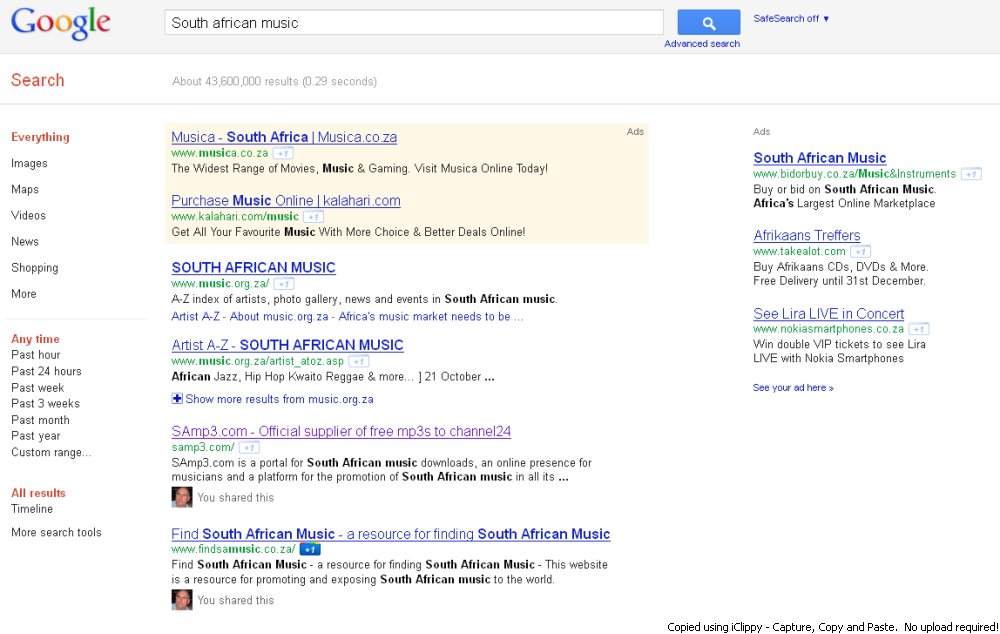Open Artist A-Z - SOUTH AFRICAN MUSIC result

point(287,345)
